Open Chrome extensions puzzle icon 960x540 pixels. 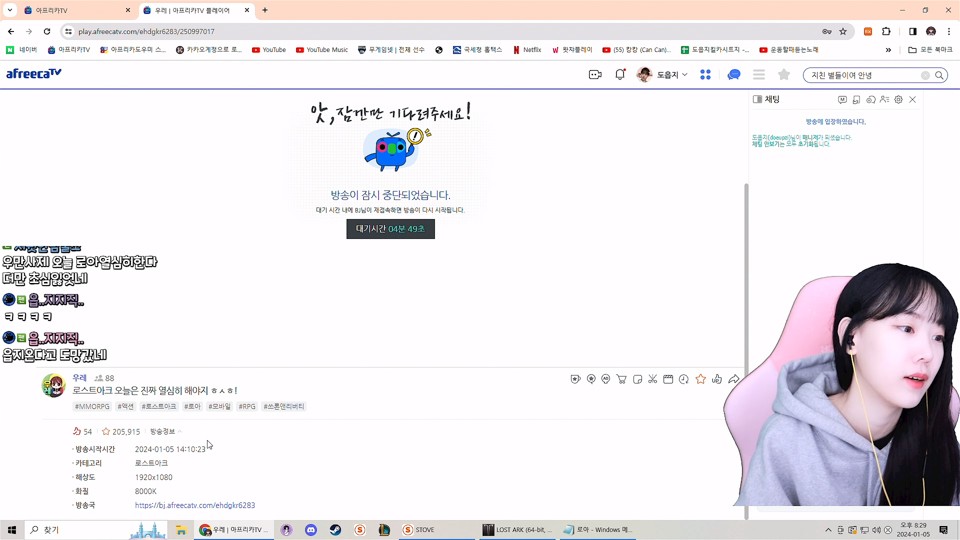886,31
